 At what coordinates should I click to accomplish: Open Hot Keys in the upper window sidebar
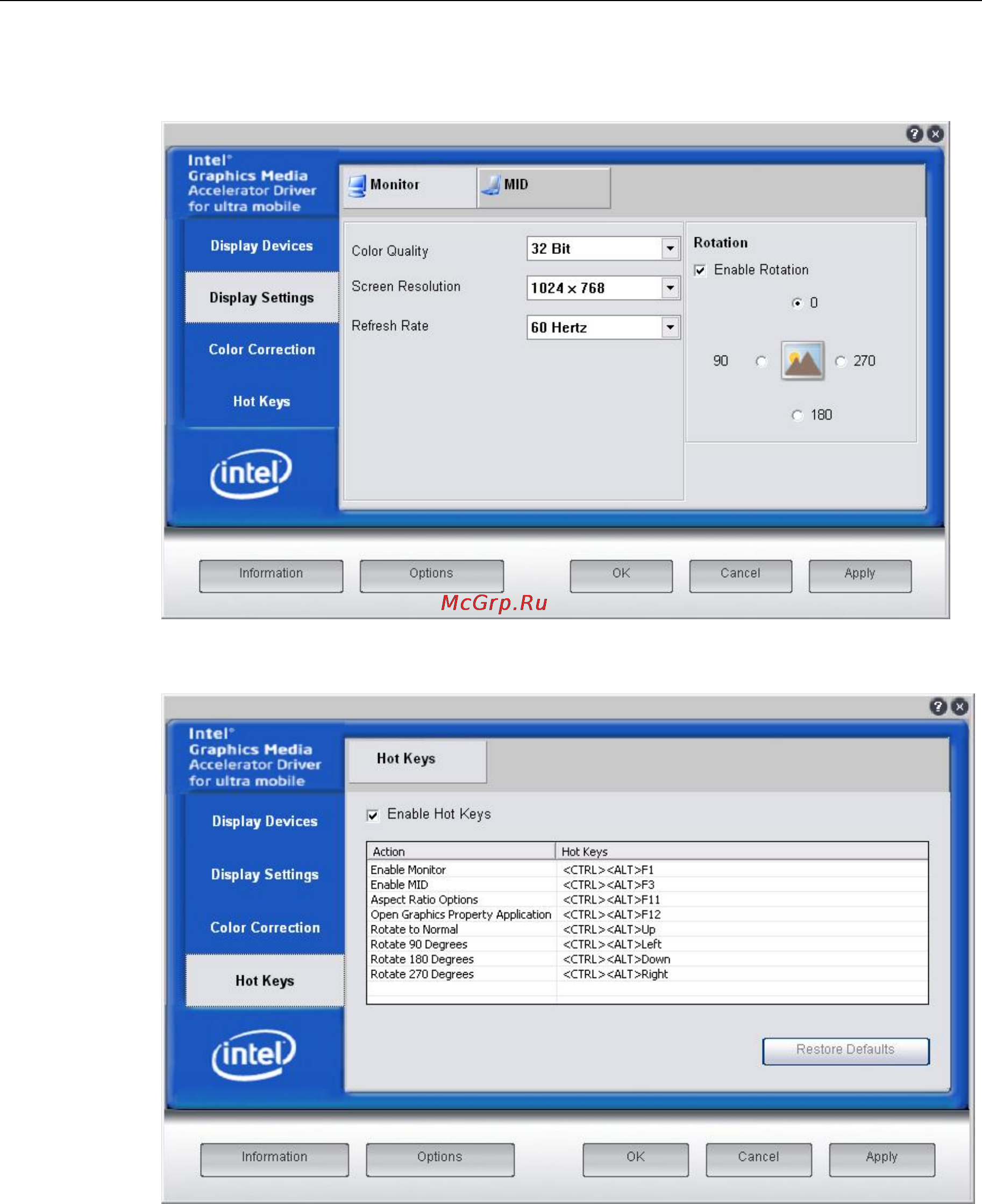tap(261, 401)
